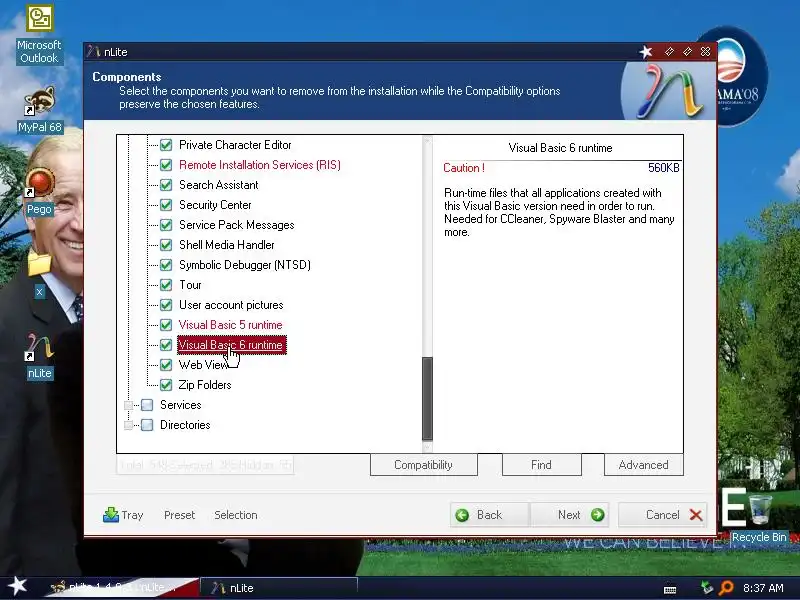This screenshot has width=800, height=600.
Task: Open the MyPal 68 browser shortcut
Action: click(39, 110)
